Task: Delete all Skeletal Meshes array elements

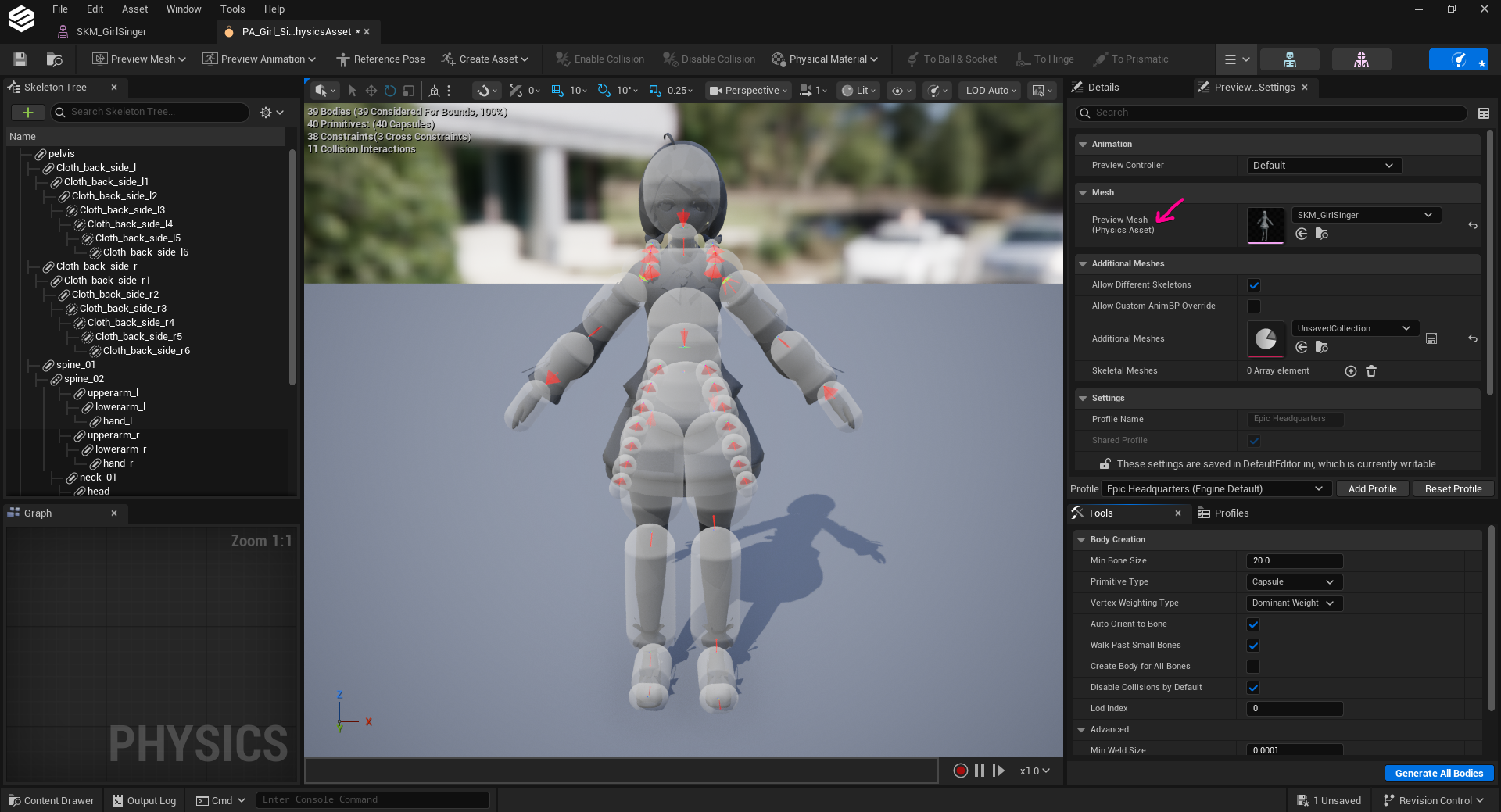Action: 1371,371
